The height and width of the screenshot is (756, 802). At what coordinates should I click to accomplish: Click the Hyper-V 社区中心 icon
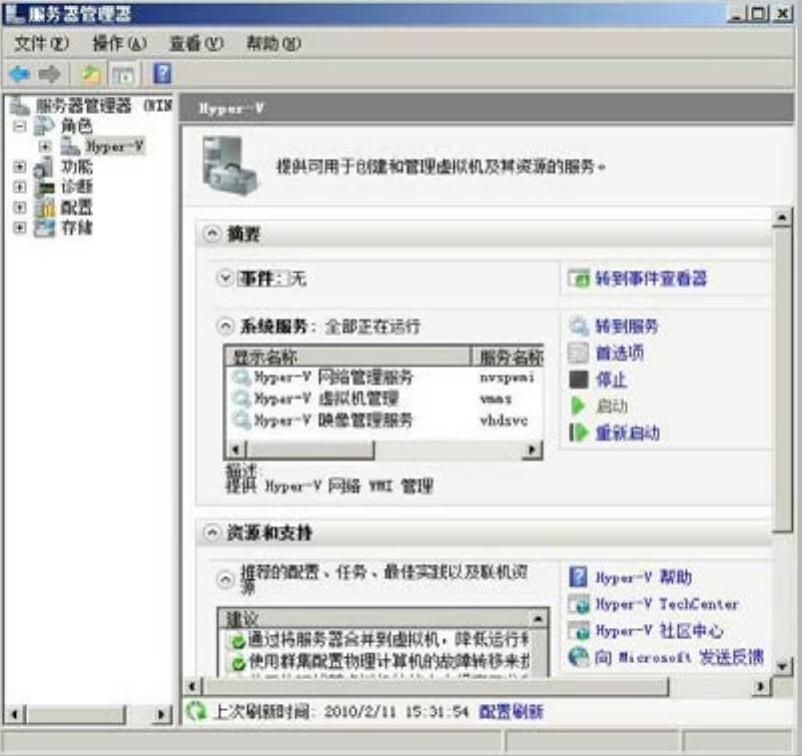pyautogui.click(x=578, y=631)
